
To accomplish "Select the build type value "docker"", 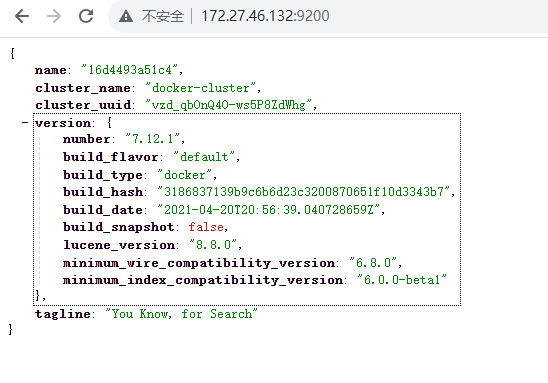I will pyautogui.click(x=185, y=175).
